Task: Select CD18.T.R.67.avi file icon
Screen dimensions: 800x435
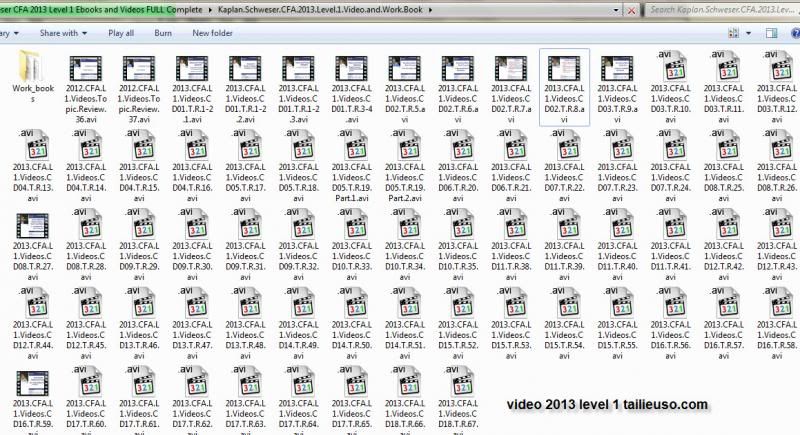Action: click(x=458, y=381)
